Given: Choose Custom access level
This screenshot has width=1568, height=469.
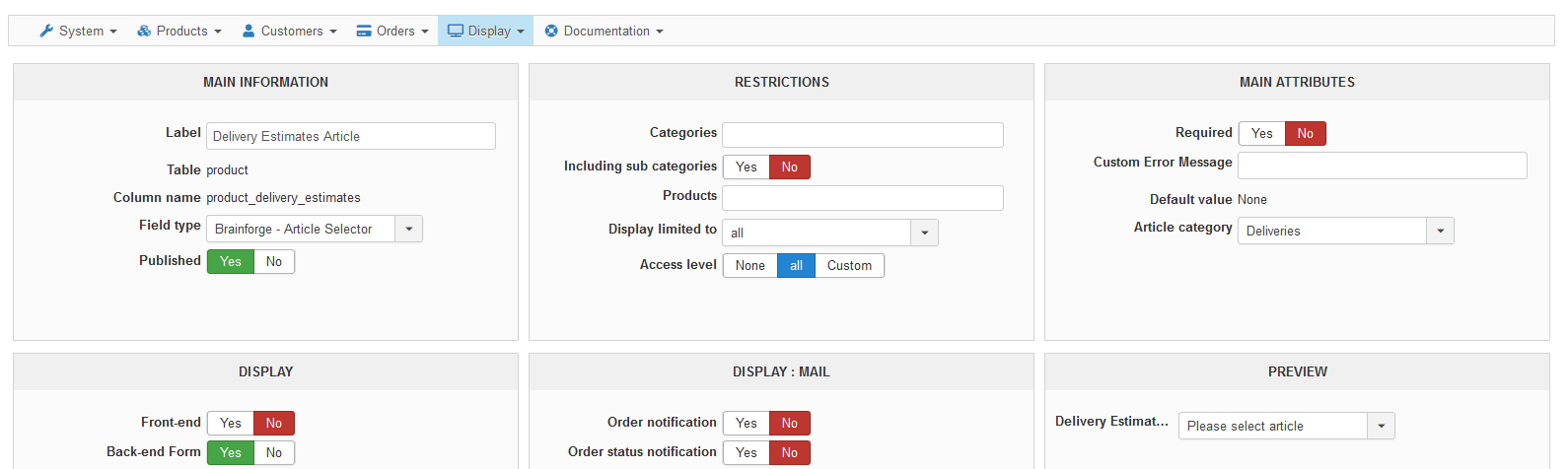Looking at the screenshot, I should tap(849, 265).
